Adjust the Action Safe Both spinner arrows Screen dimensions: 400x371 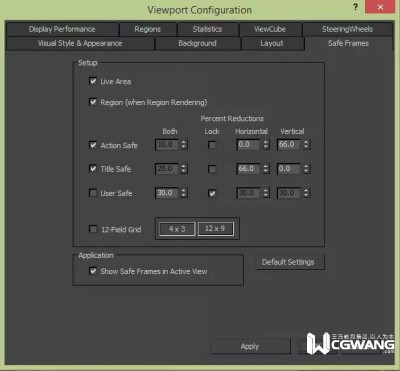pos(184,144)
